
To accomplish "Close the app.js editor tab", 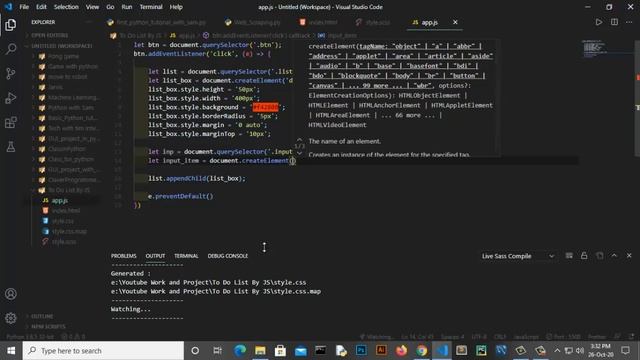I will (455, 22).
